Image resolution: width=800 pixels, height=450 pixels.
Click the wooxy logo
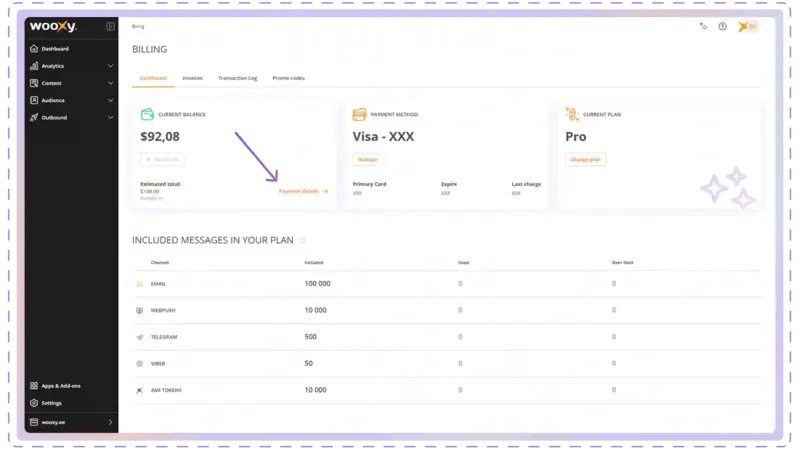coord(53,26)
